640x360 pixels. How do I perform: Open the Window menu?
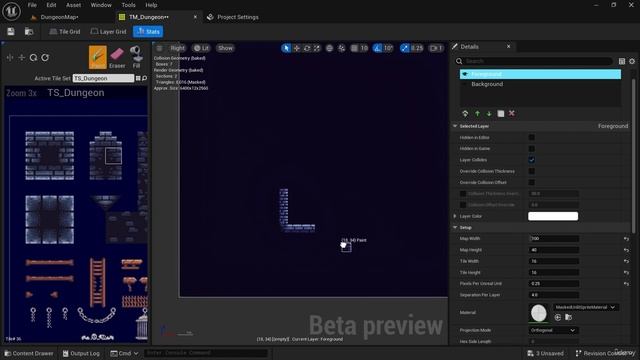101,5
